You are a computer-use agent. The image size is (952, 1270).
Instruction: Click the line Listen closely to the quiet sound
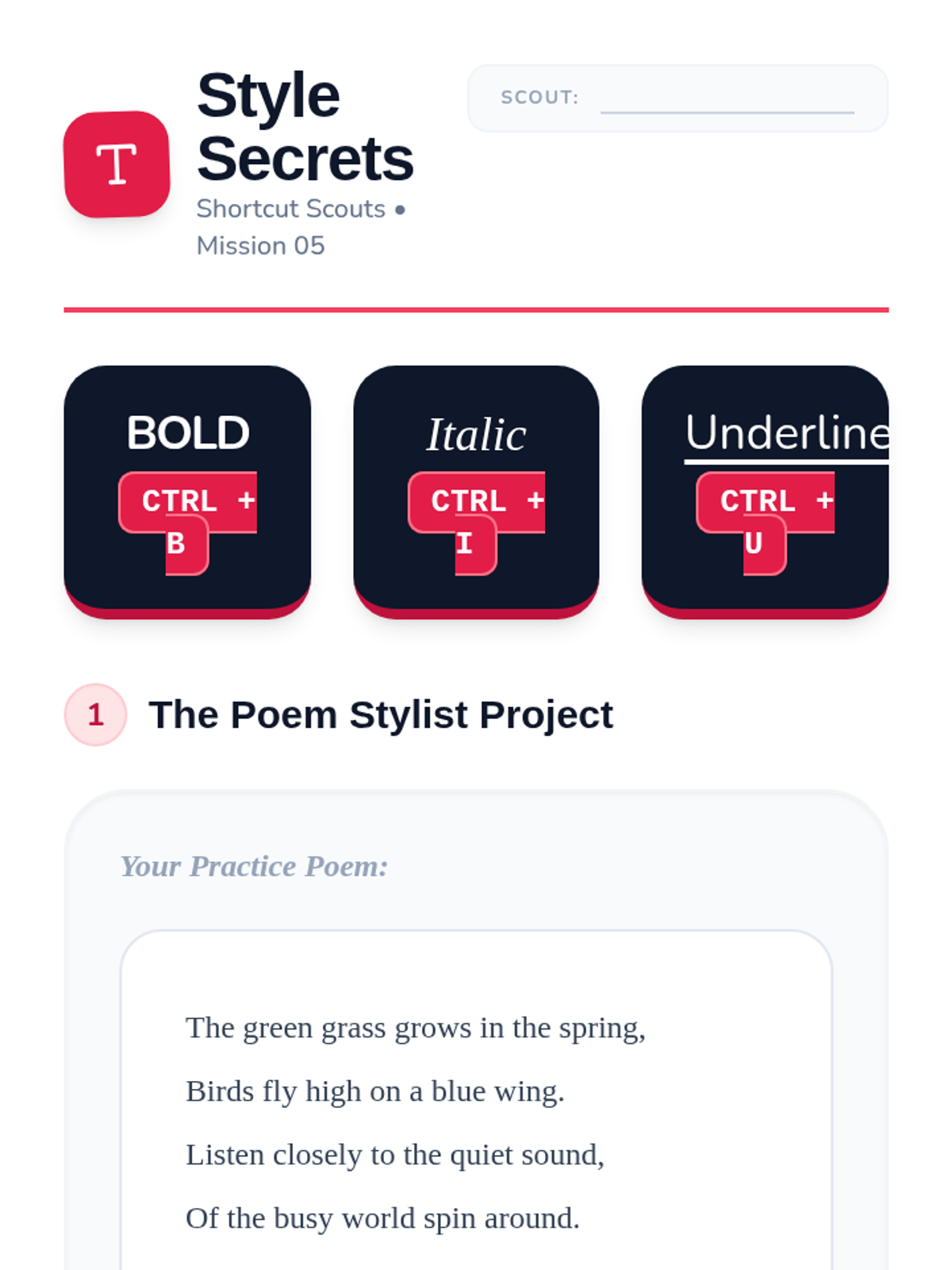click(395, 1155)
